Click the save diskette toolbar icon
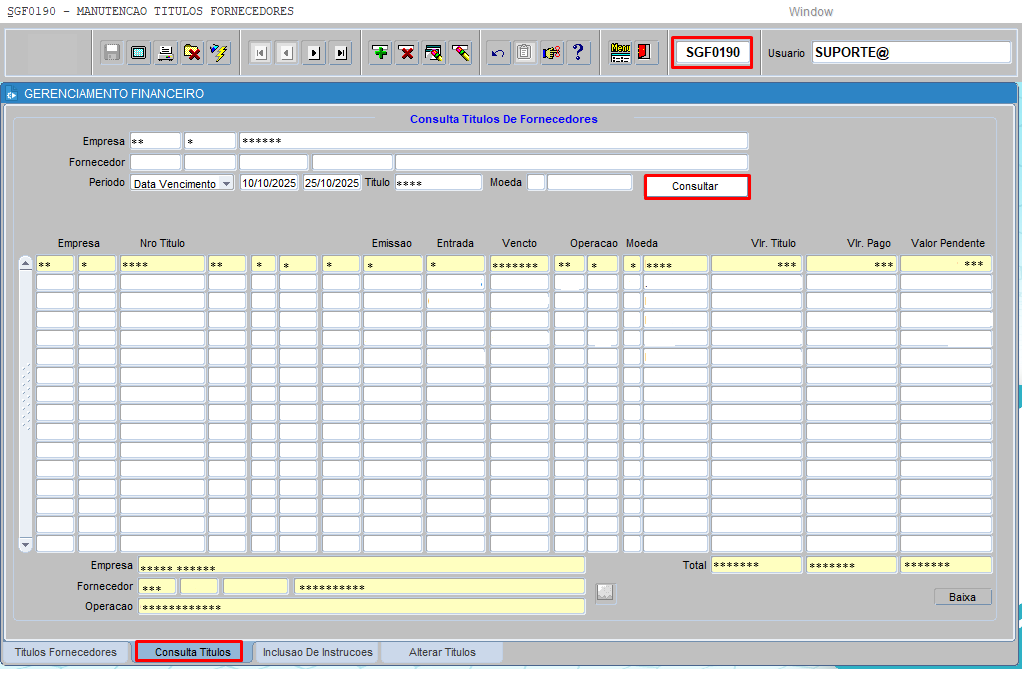This screenshot has width=1023, height=674. coord(112,53)
